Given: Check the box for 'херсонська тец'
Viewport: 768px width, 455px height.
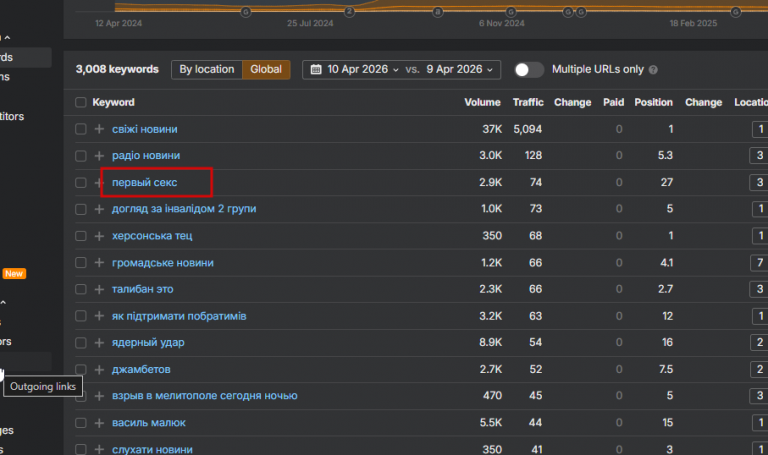Looking at the screenshot, I should 81,236.
